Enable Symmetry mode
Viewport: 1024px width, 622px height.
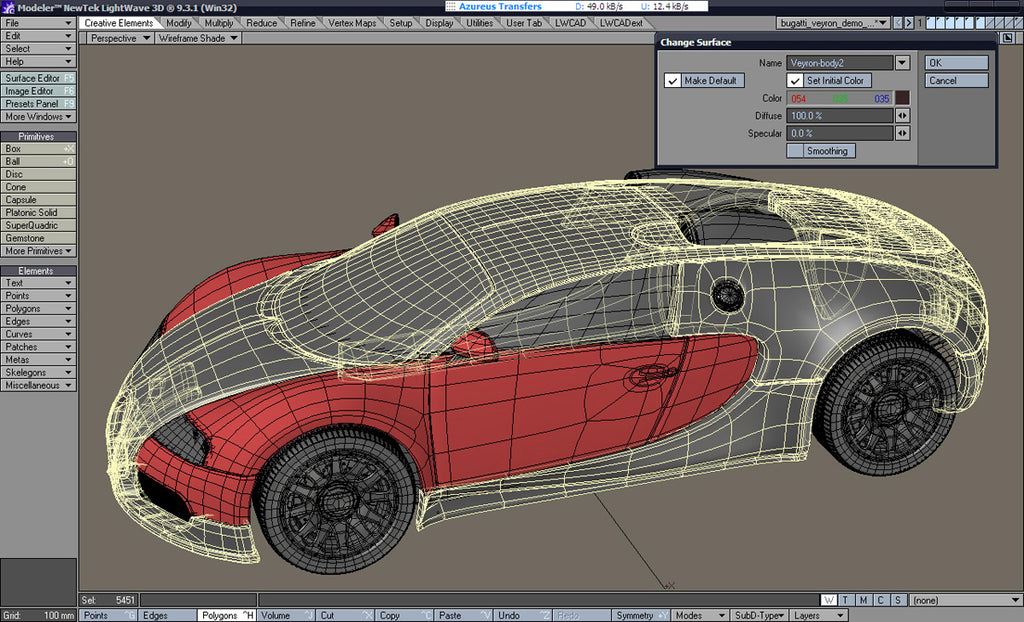tap(638, 614)
